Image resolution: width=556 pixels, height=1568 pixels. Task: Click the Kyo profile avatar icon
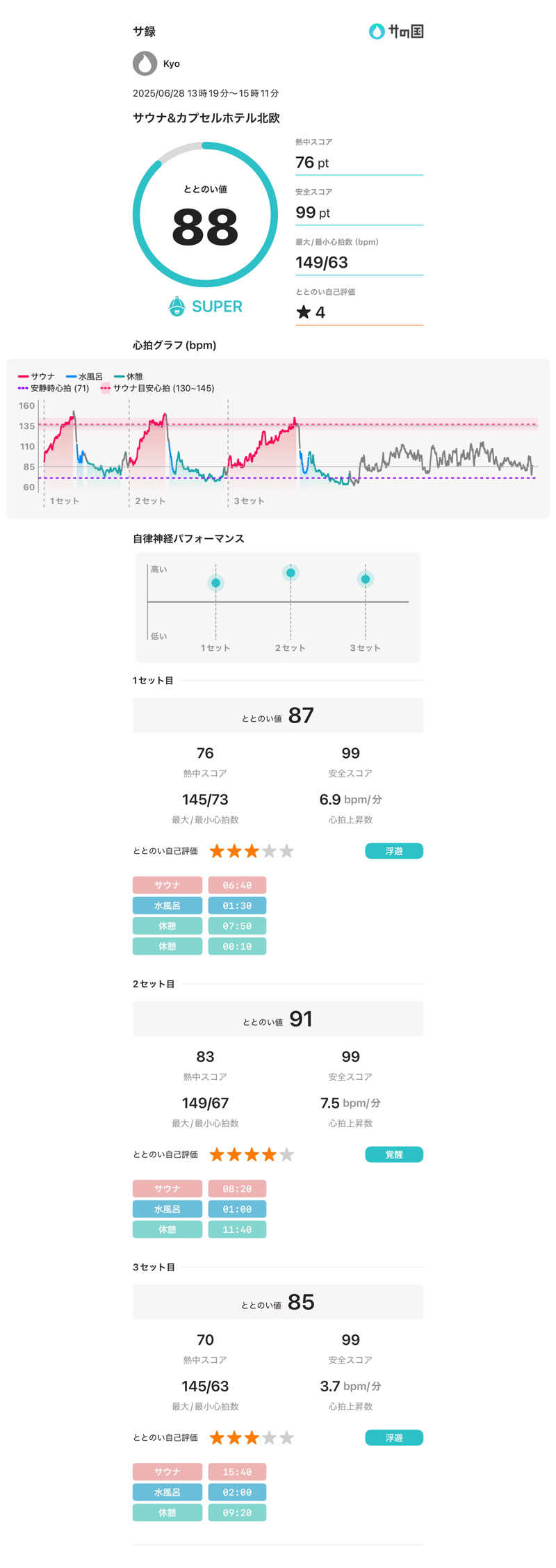coord(145,63)
